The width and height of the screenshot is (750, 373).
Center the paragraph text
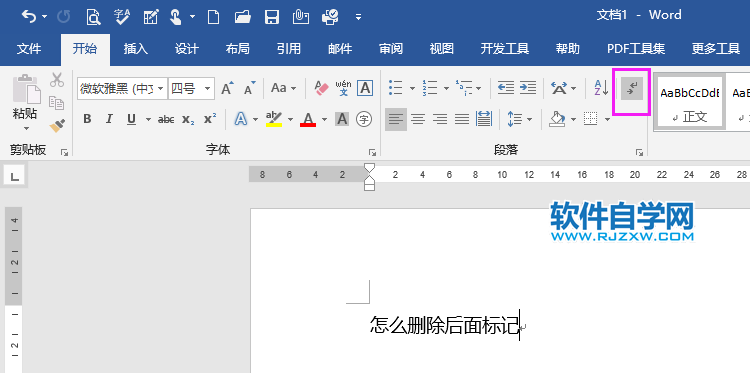coord(418,119)
